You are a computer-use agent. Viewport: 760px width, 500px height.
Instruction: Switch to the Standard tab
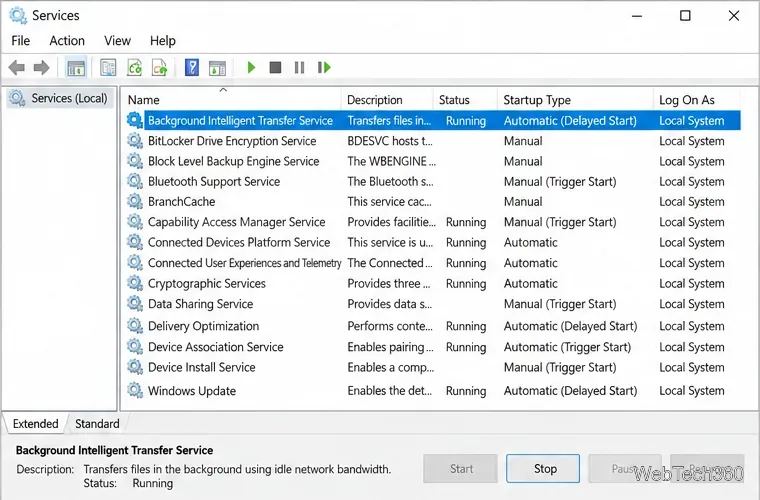click(97, 424)
